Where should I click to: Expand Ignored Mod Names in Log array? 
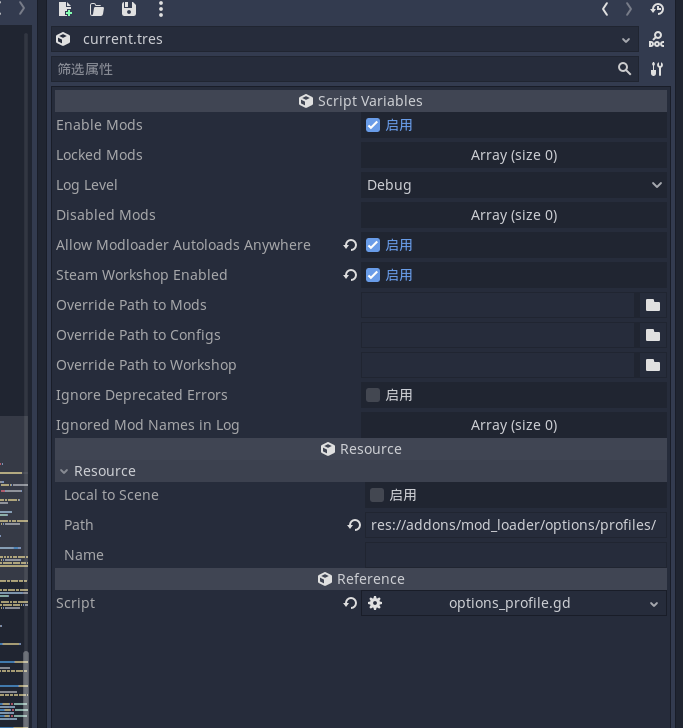(x=514, y=425)
